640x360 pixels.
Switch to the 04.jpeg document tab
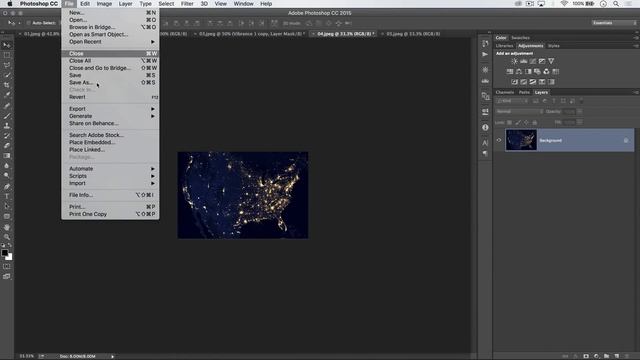(345, 34)
